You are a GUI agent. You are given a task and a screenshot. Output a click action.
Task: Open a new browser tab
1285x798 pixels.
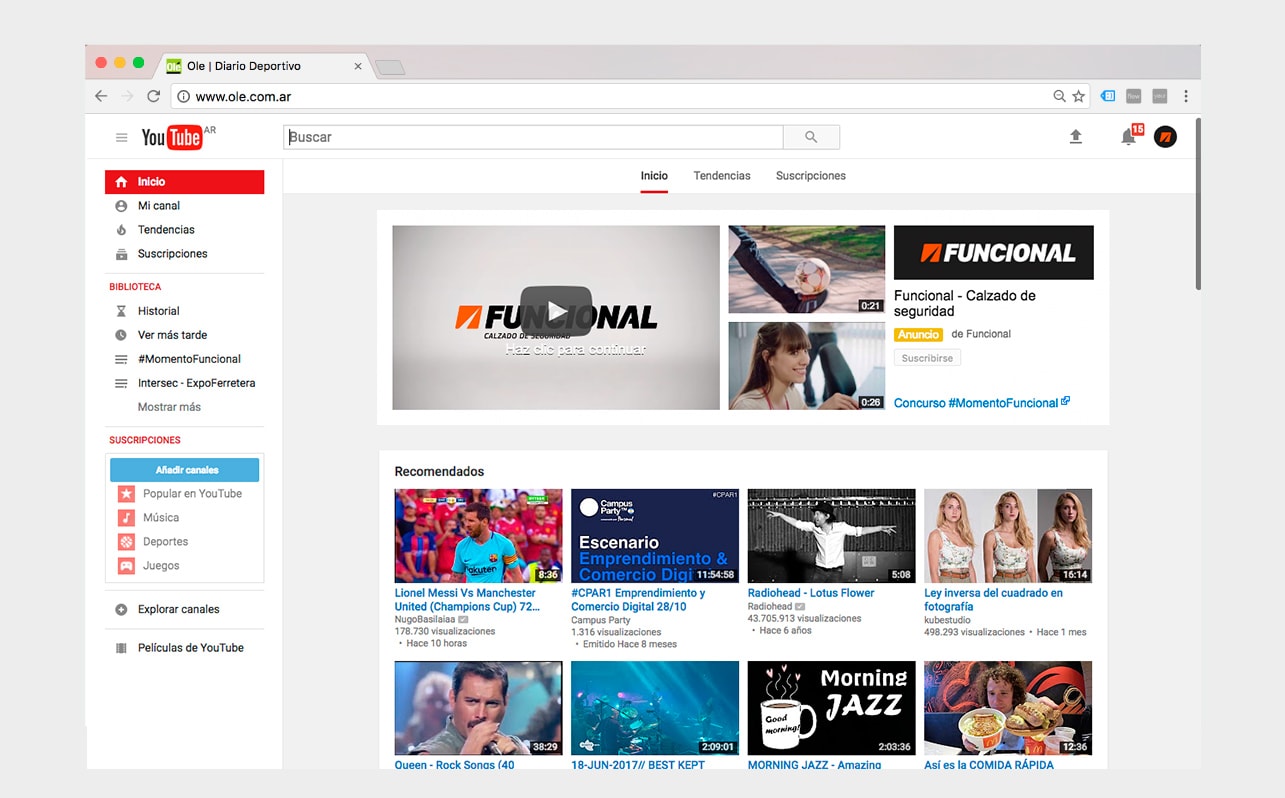[390, 67]
